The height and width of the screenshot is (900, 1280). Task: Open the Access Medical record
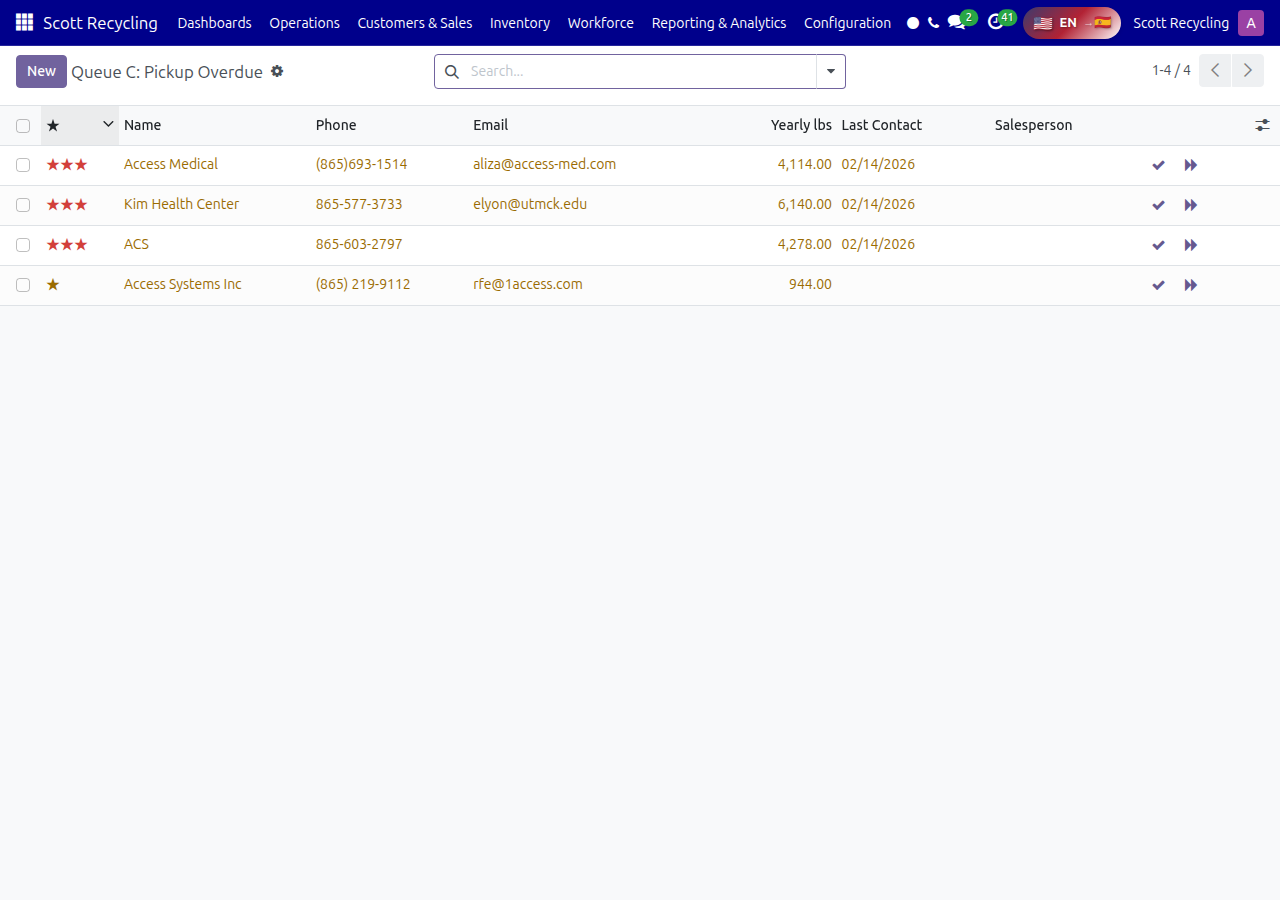tap(171, 164)
